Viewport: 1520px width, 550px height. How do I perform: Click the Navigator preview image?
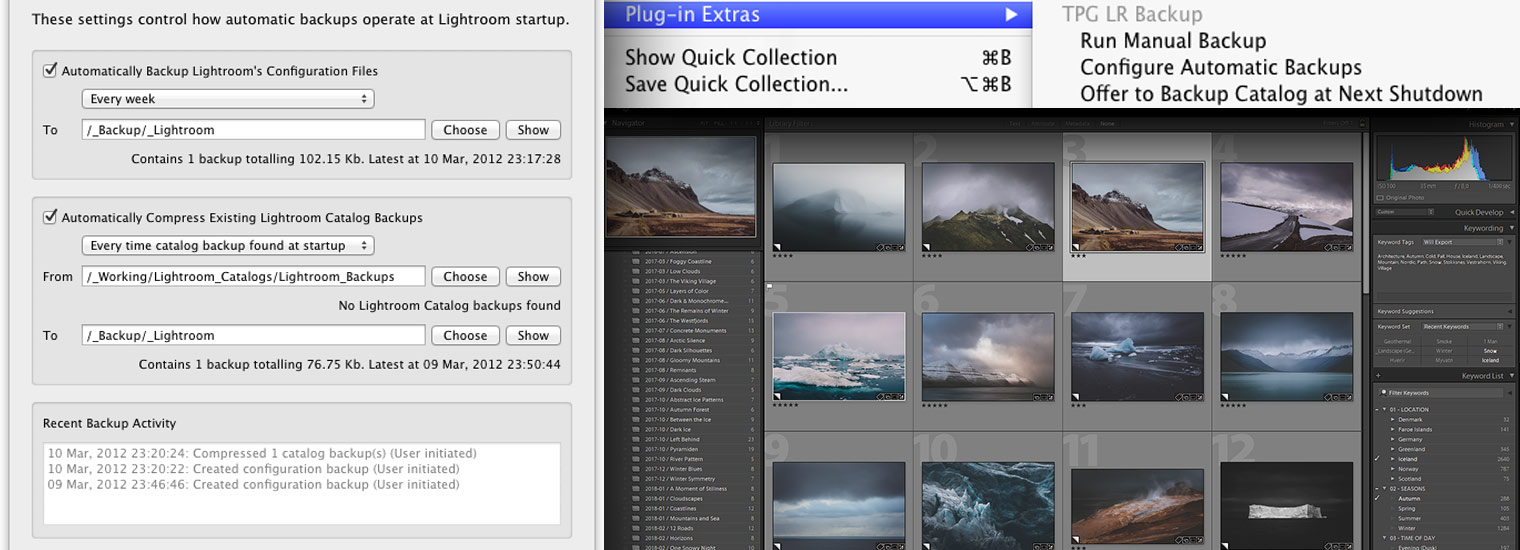(x=680, y=185)
